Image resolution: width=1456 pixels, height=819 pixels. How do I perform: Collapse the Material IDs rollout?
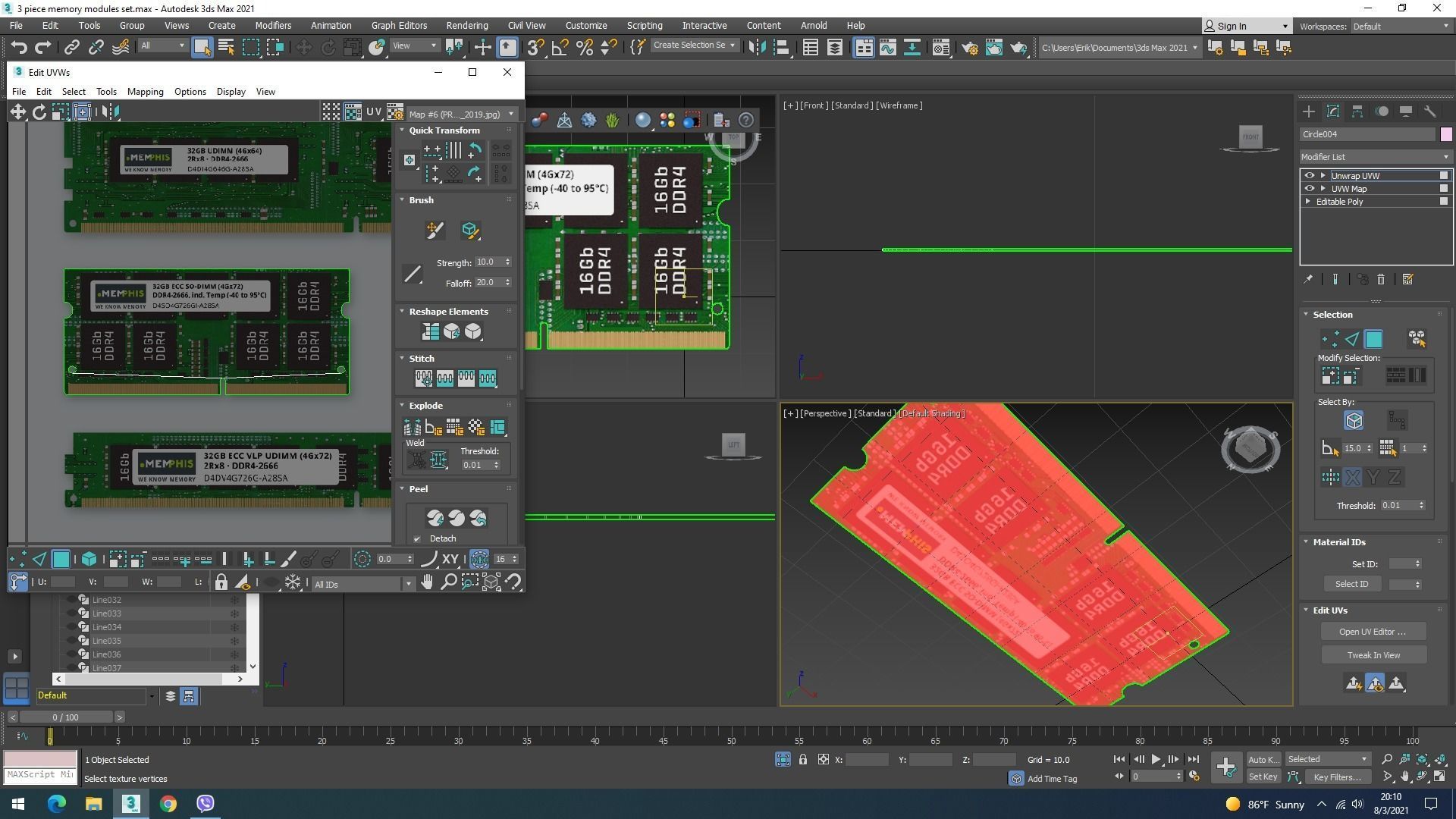point(1306,541)
